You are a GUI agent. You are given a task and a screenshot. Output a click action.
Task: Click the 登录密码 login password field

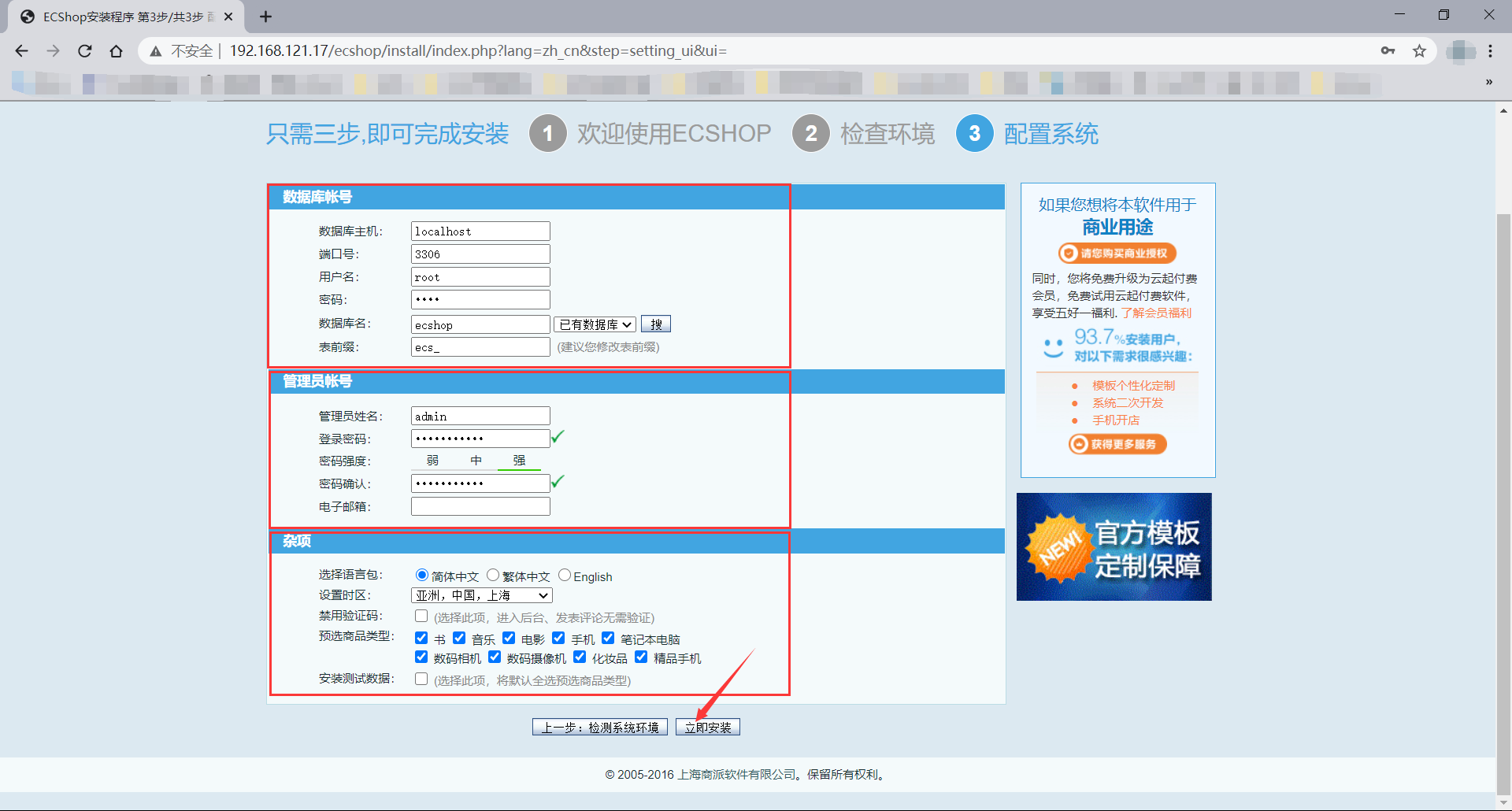click(x=480, y=439)
